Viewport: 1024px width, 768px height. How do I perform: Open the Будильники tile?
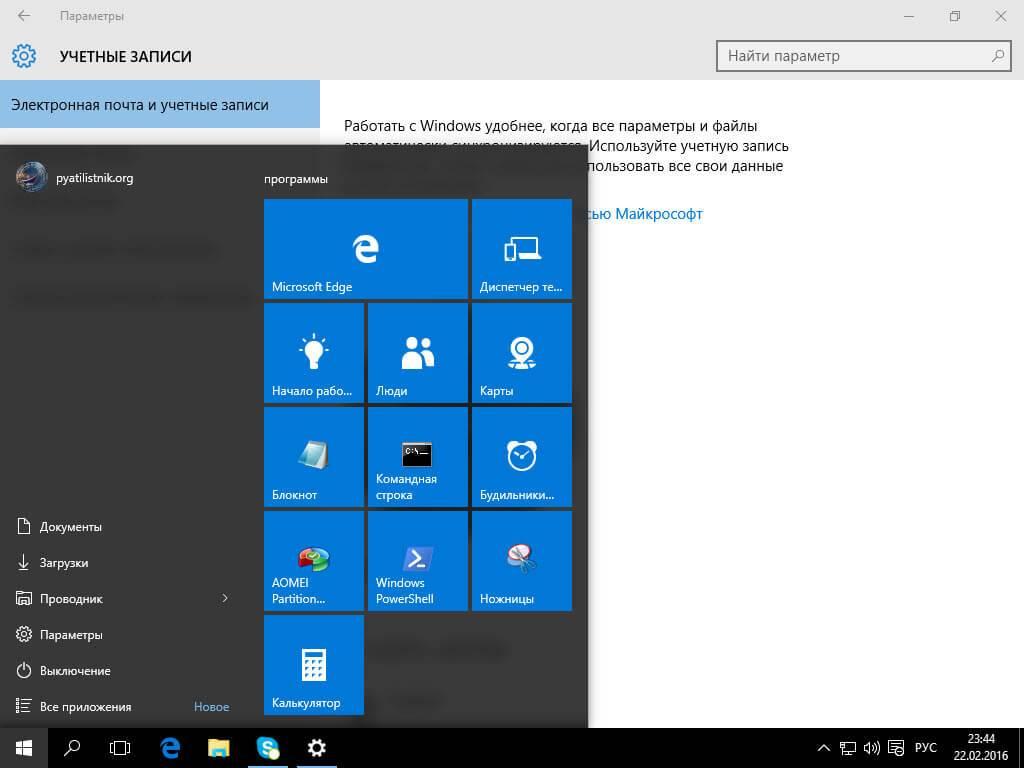click(522, 456)
